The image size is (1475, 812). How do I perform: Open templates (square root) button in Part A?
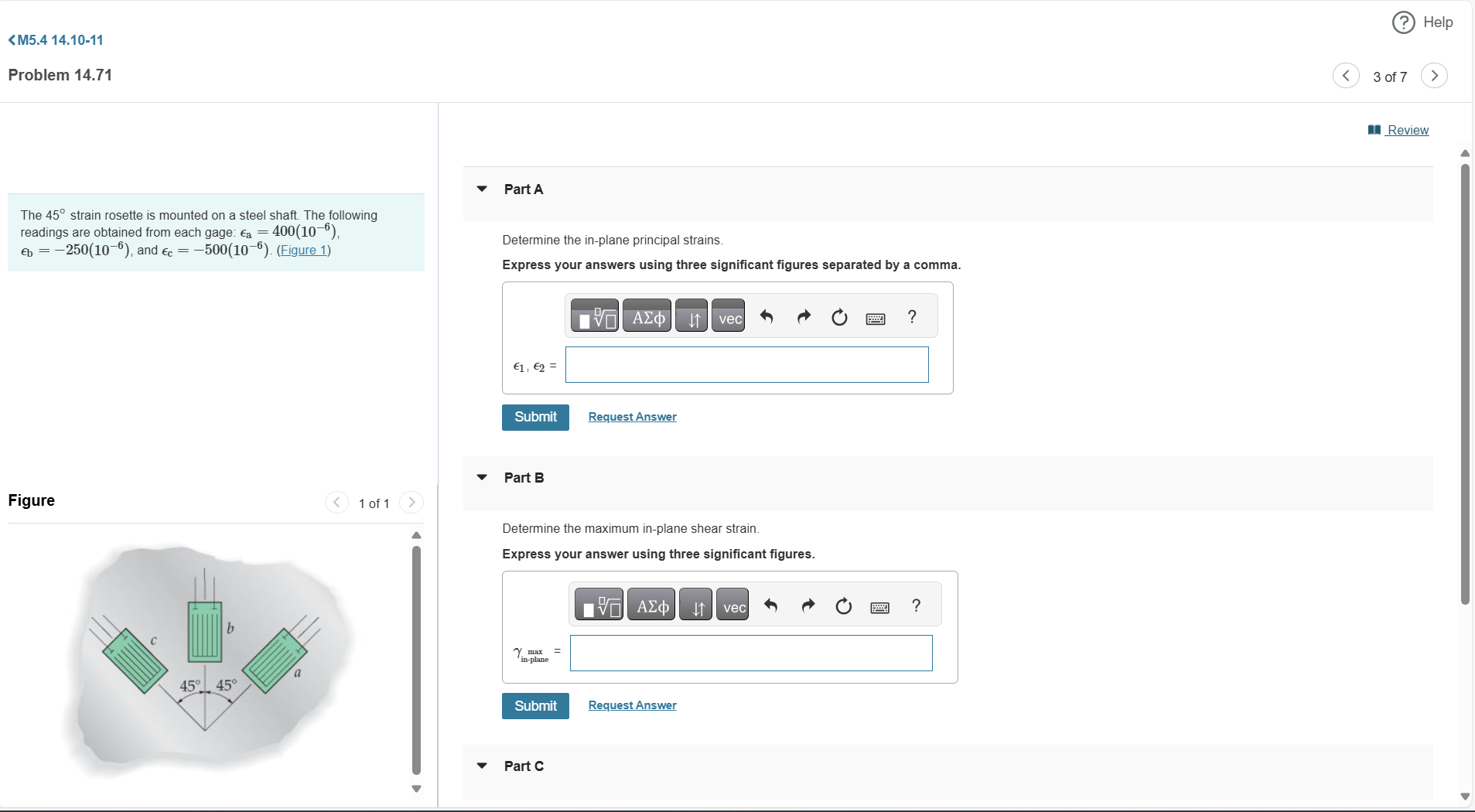click(595, 316)
